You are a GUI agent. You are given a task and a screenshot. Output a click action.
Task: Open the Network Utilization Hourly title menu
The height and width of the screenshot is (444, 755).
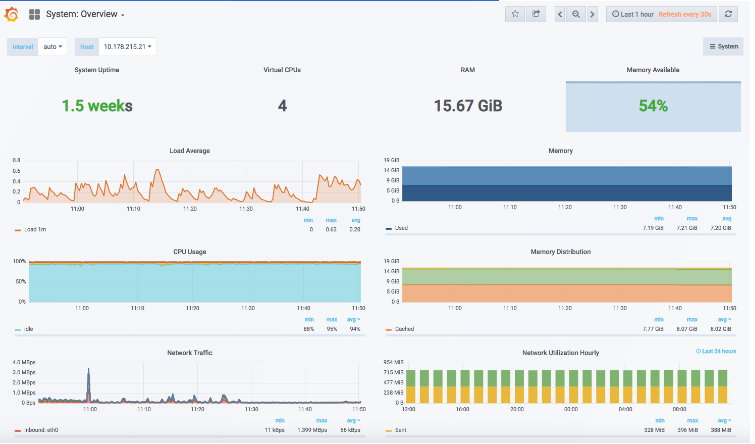point(560,353)
